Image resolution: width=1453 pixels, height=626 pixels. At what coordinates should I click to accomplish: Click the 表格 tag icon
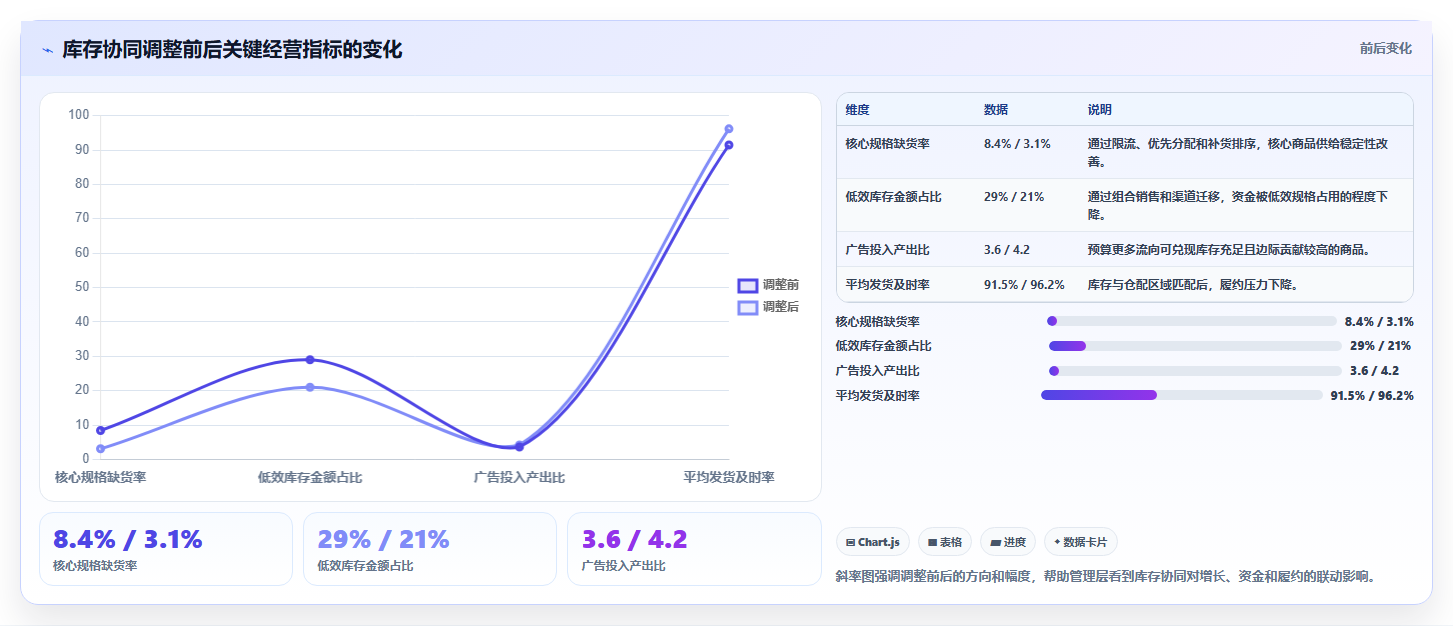point(932,542)
